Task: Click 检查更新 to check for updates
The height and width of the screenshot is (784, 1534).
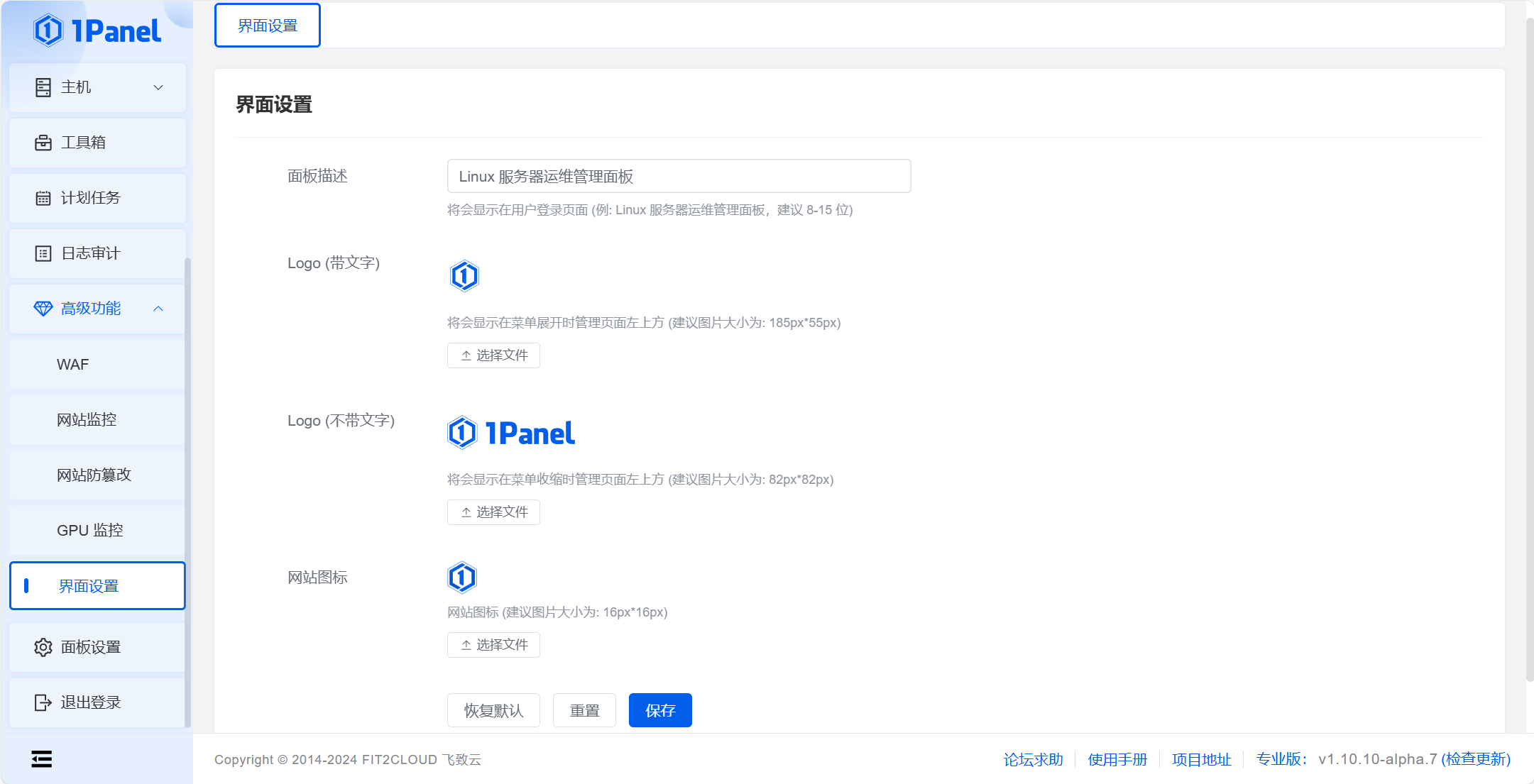Action: (1476, 760)
